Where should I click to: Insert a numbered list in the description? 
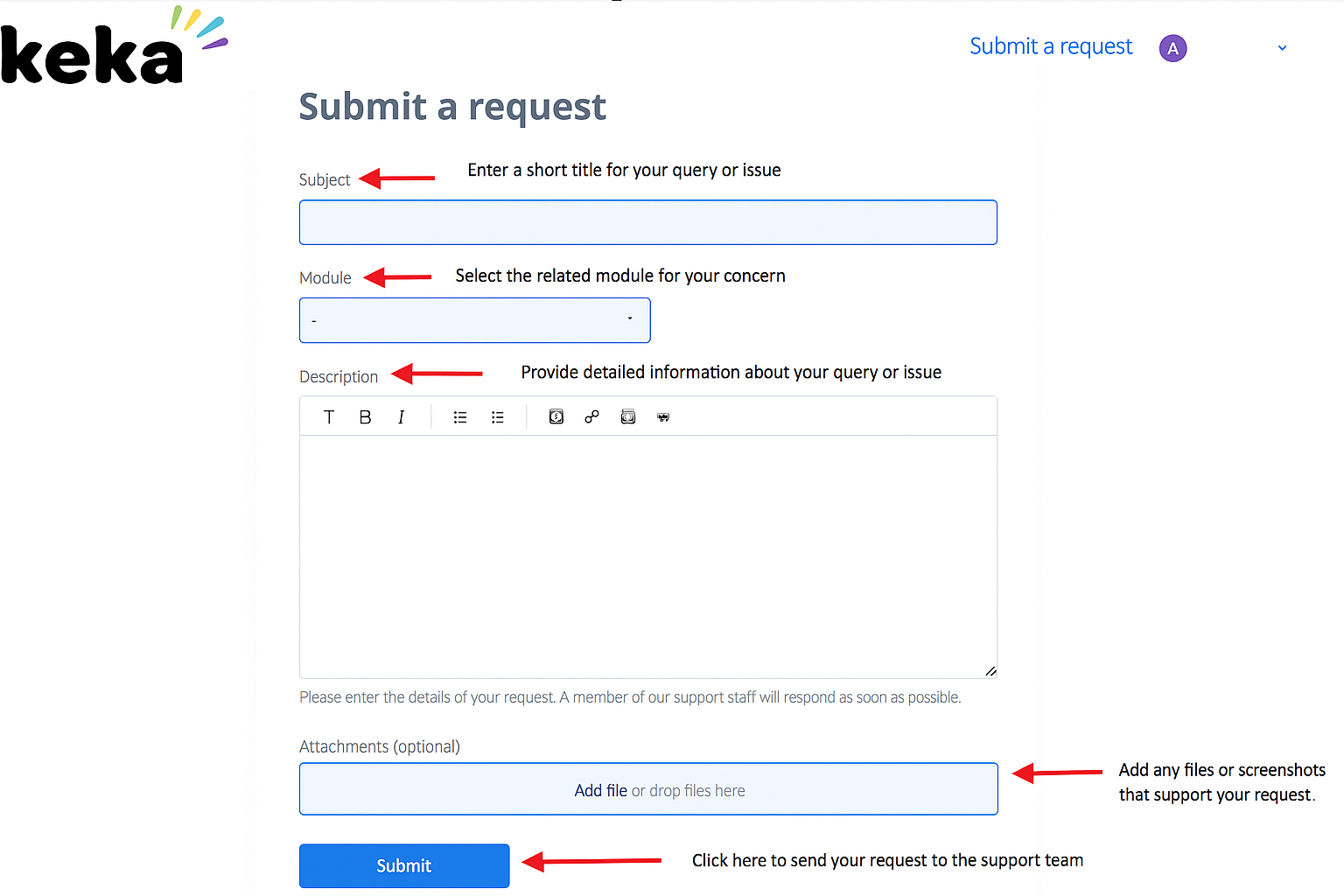point(498,417)
